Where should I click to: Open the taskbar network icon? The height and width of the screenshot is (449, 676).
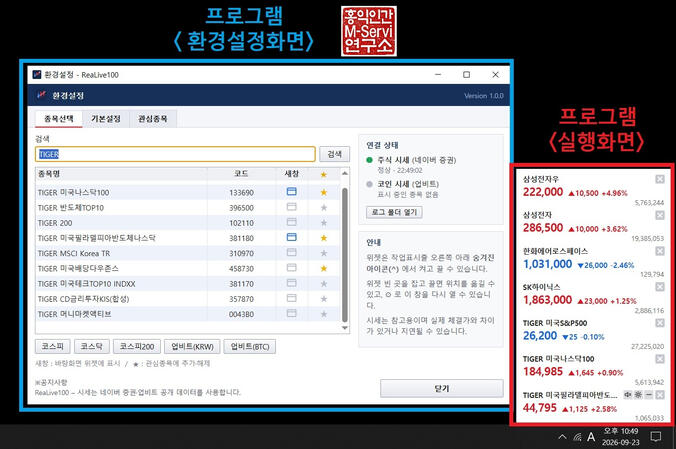577,437
